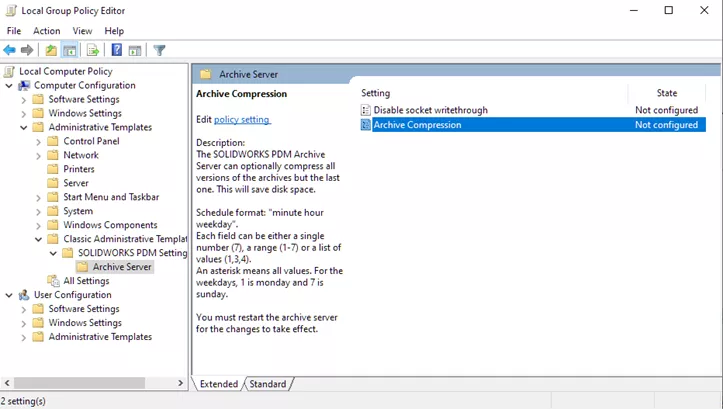Click the State column header
Viewport: 723px width, 409px height.
pyautogui.click(x=666, y=93)
